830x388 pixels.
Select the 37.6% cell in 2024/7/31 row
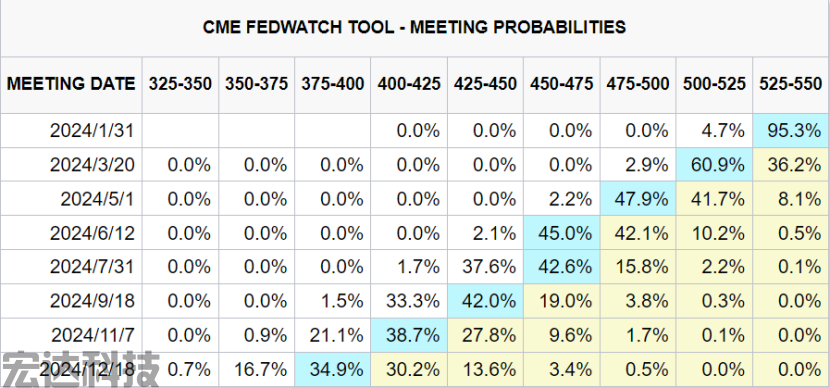(485, 267)
